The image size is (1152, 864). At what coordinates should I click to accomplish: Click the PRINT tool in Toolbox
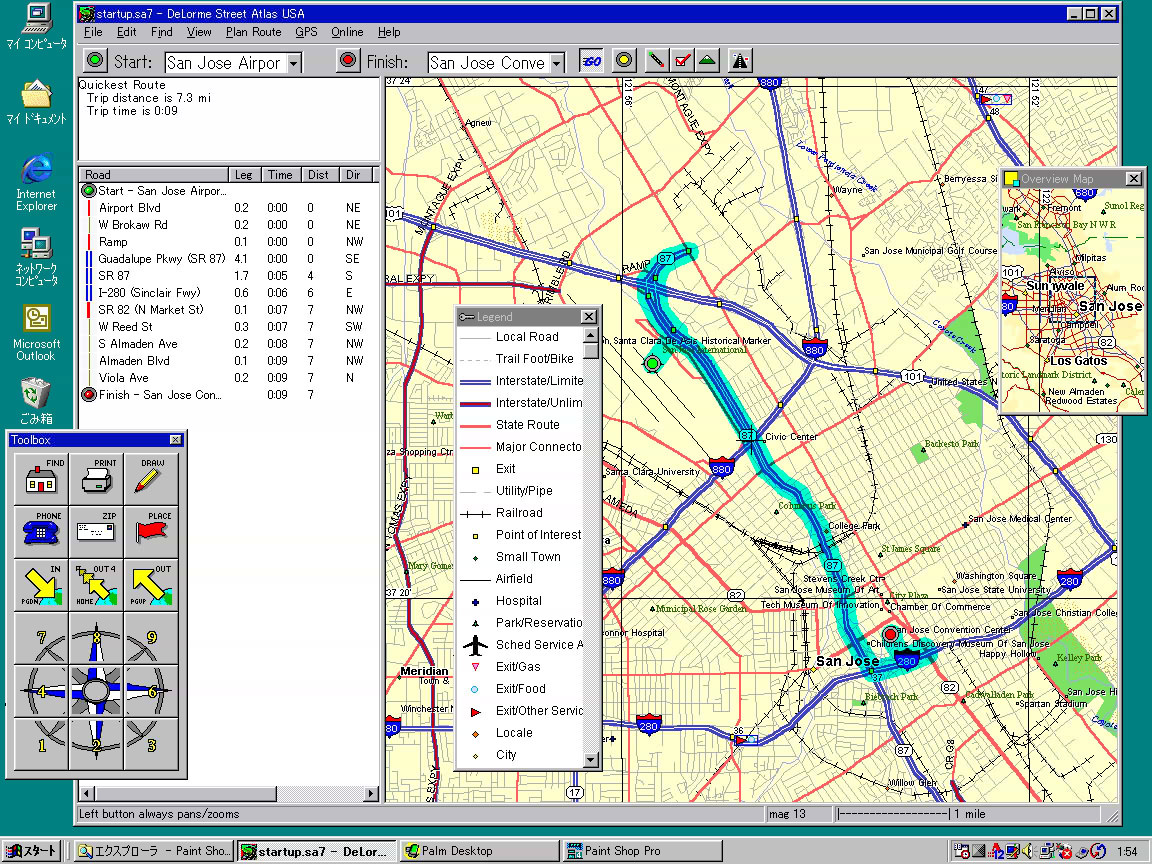[96, 479]
